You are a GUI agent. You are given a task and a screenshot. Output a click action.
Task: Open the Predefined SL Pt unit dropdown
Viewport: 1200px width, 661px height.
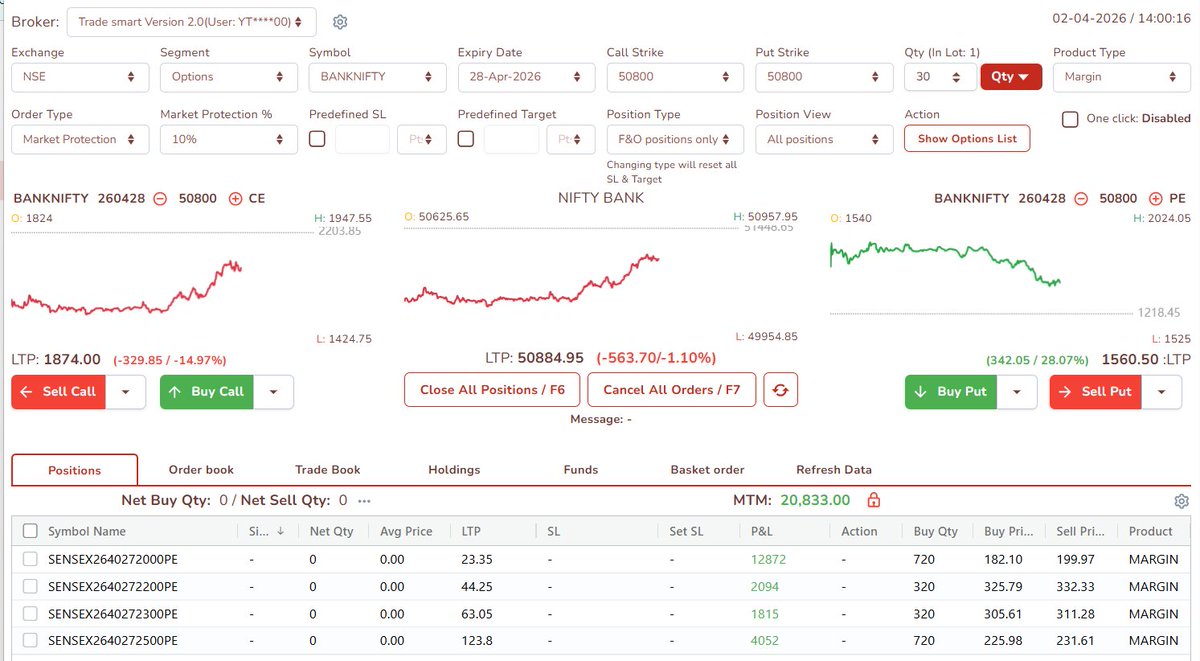(x=422, y=139)
